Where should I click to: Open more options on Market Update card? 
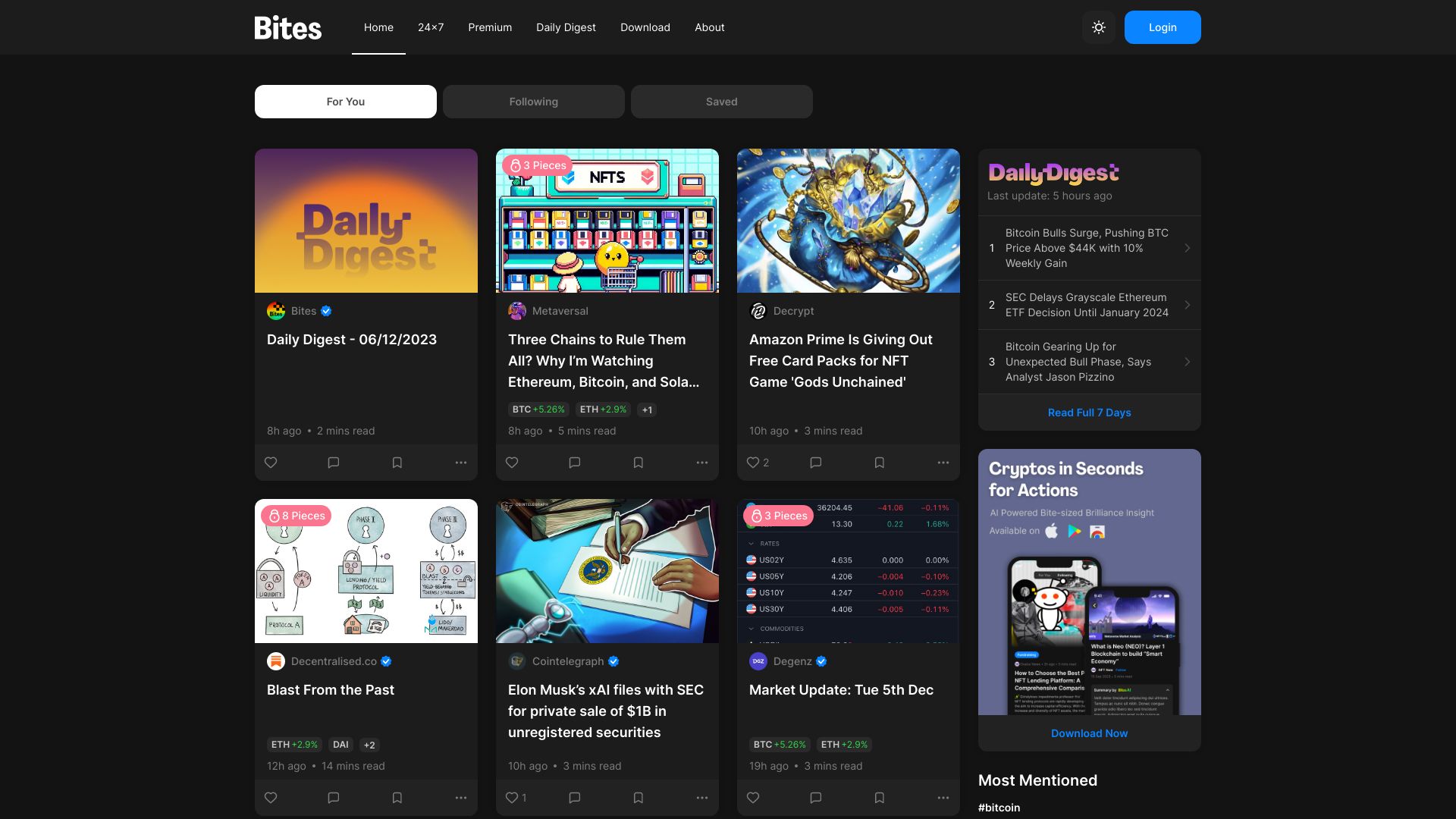[x=943, y=798]
